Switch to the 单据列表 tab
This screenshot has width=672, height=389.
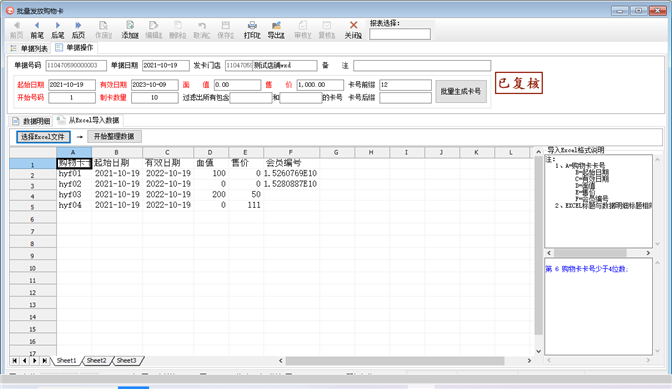(29, 48)
